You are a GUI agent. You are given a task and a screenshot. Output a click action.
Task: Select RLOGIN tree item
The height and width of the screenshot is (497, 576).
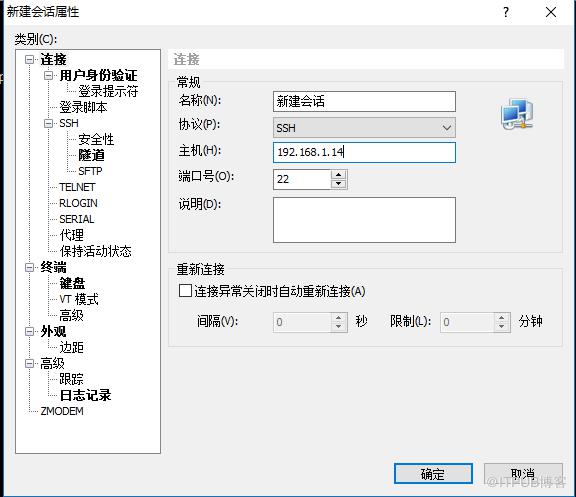pyautogui.click(x=78, y=203)
